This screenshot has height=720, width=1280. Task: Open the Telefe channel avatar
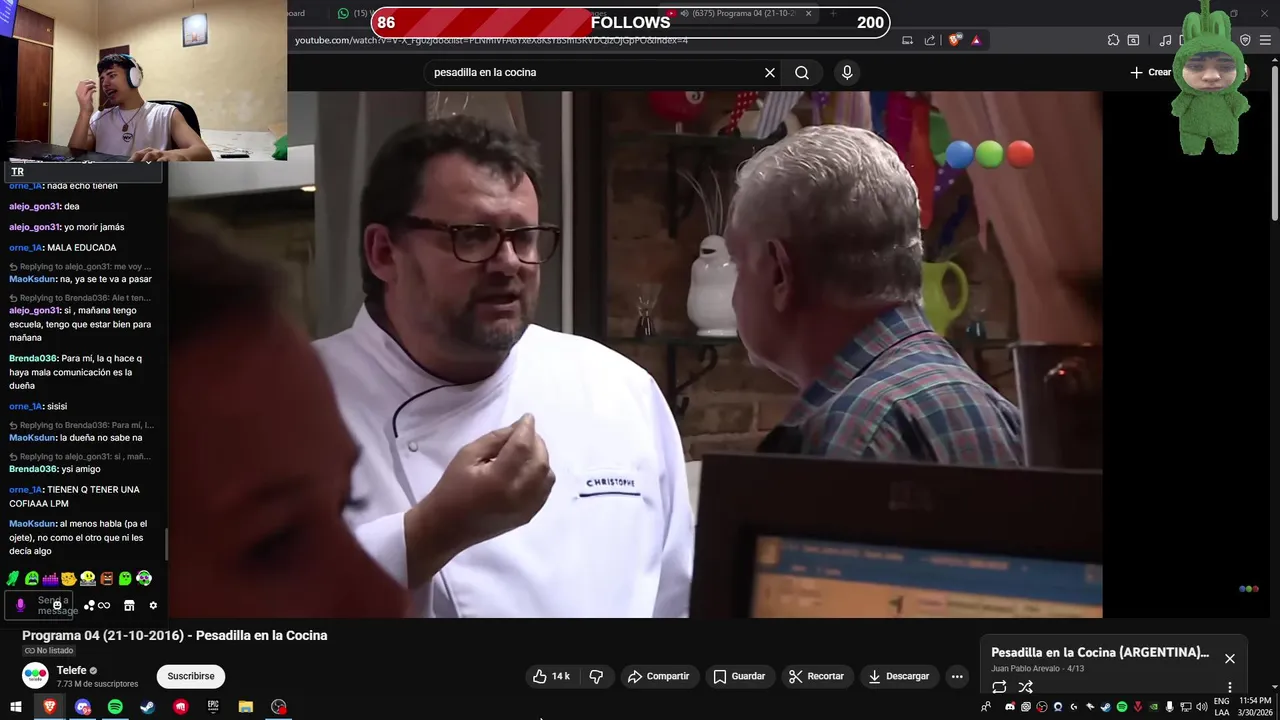tap(35, 676)
